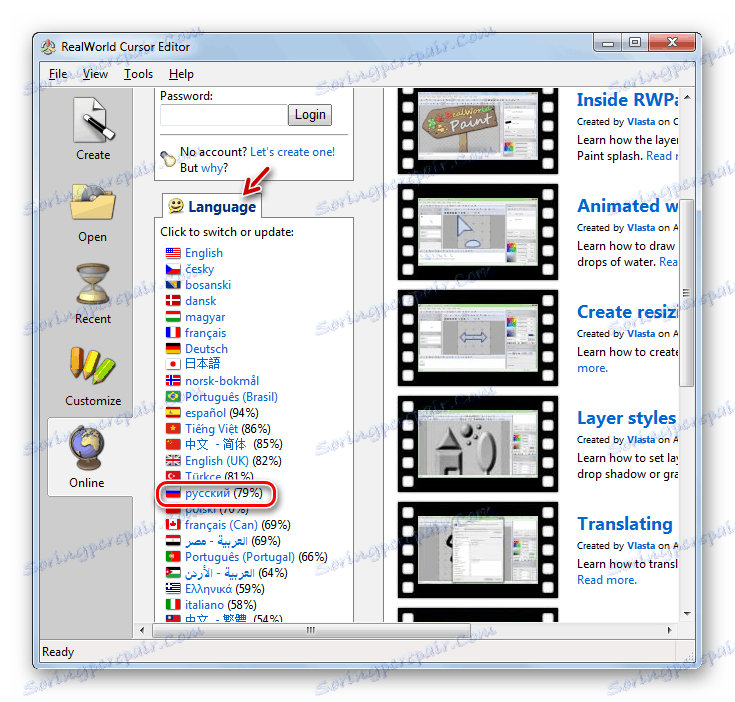Click the vertical scrollbar down arrow
Screen dimensions: 735x702
pos(687,613)
